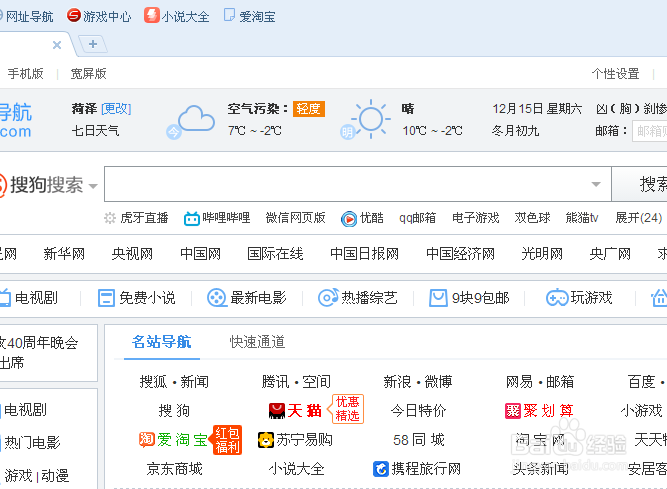Open 哔哩哔哩 TV icon link
This screenshot has width=667, height=489.
(x=191, y=219)
